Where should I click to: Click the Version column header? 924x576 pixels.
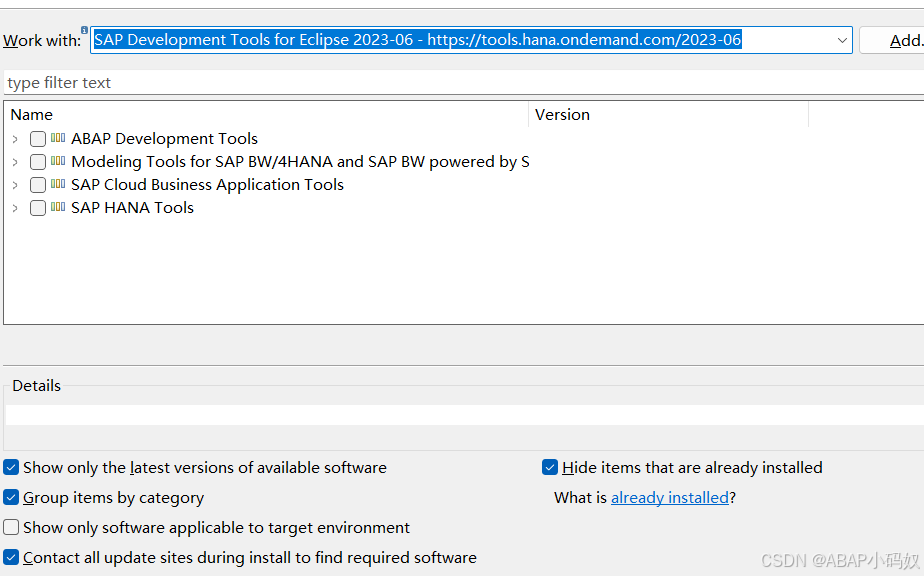[669, 114]
